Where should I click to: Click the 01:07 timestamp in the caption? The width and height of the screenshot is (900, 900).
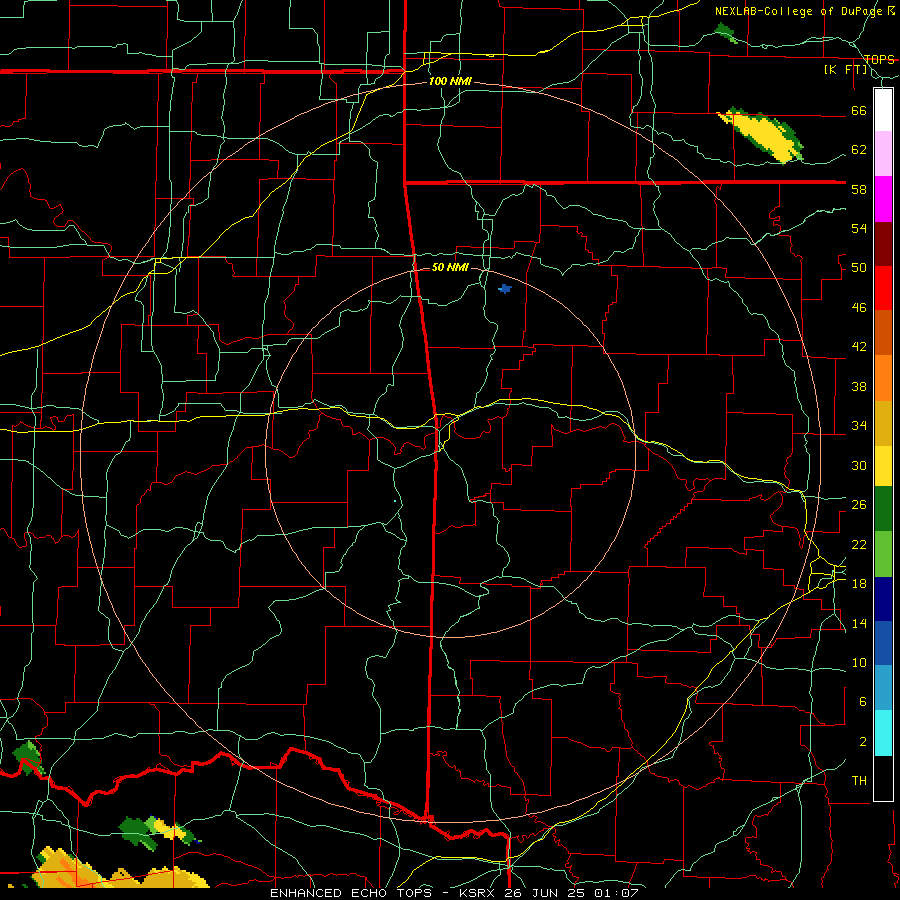click(618, 893)
